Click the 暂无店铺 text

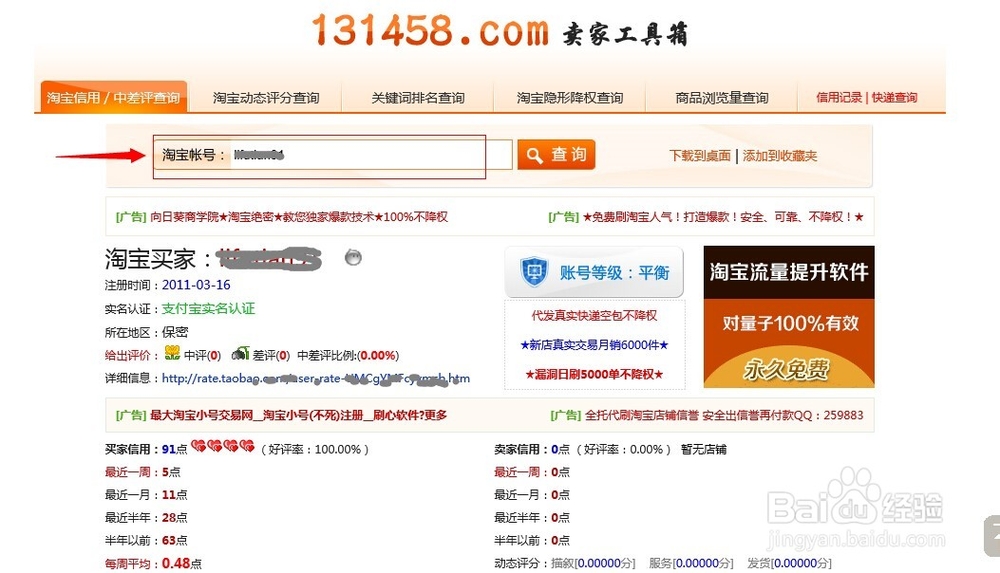tap(703, 449)
